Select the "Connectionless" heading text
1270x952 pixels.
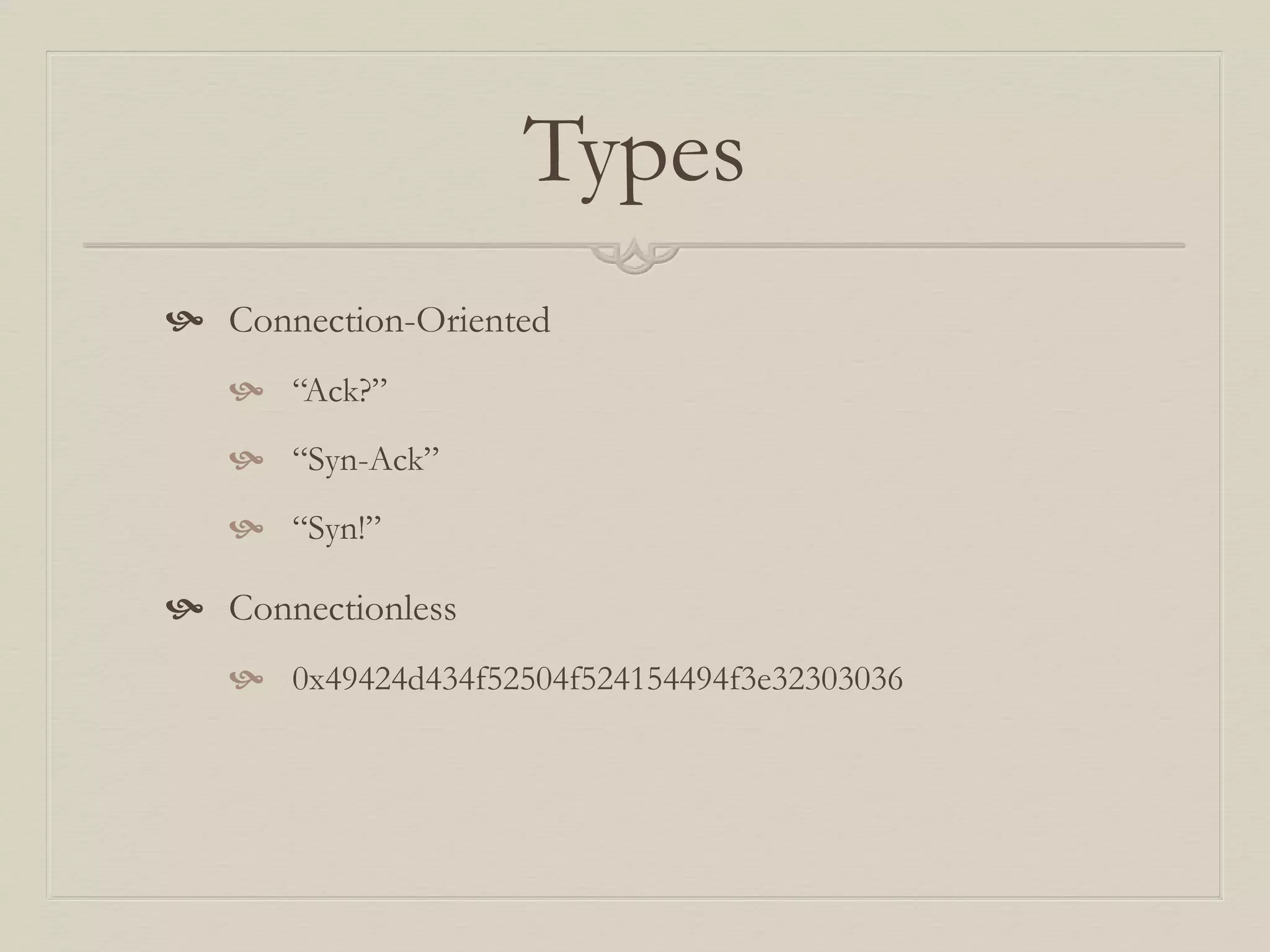342,608
